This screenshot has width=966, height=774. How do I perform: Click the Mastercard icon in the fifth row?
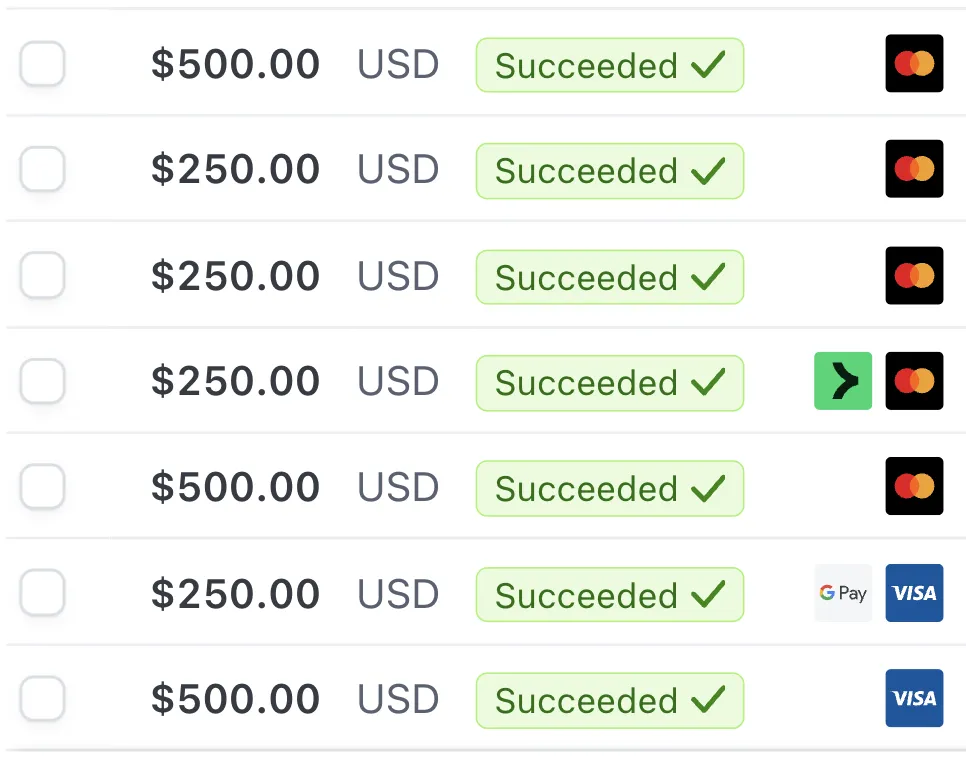(x=914, y=486)
